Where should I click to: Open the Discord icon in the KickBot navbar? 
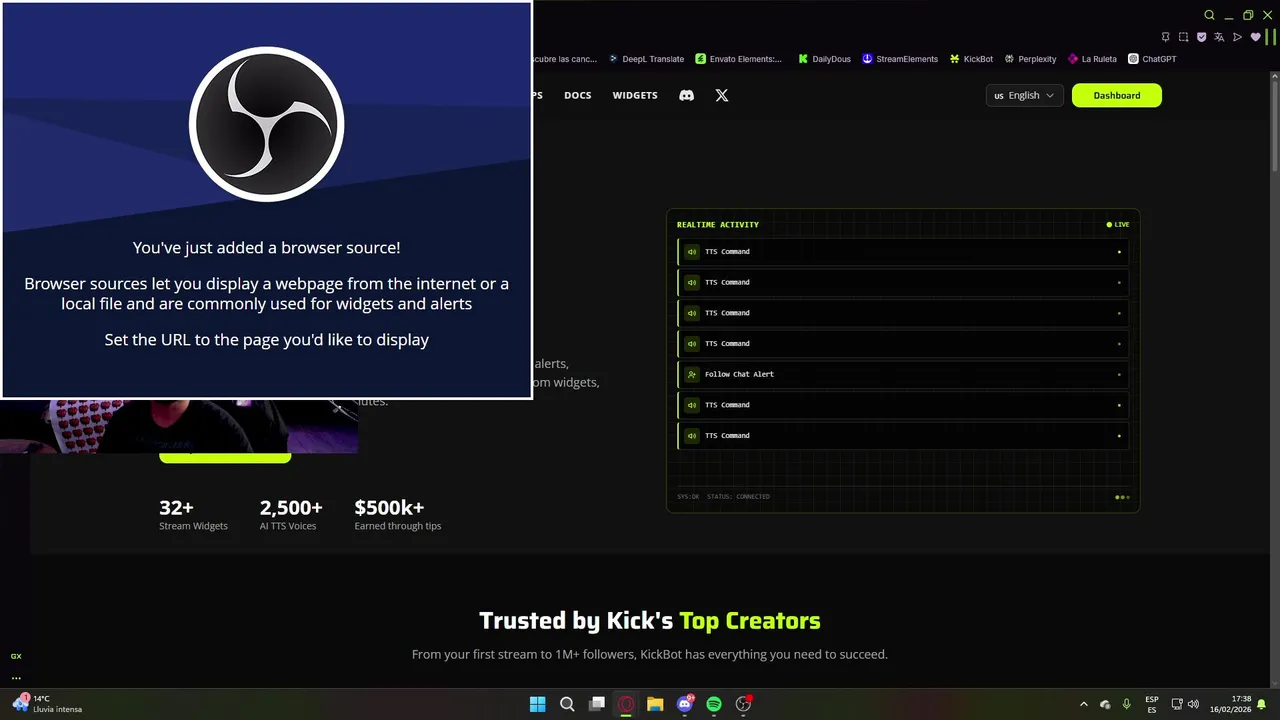[686, 95]
